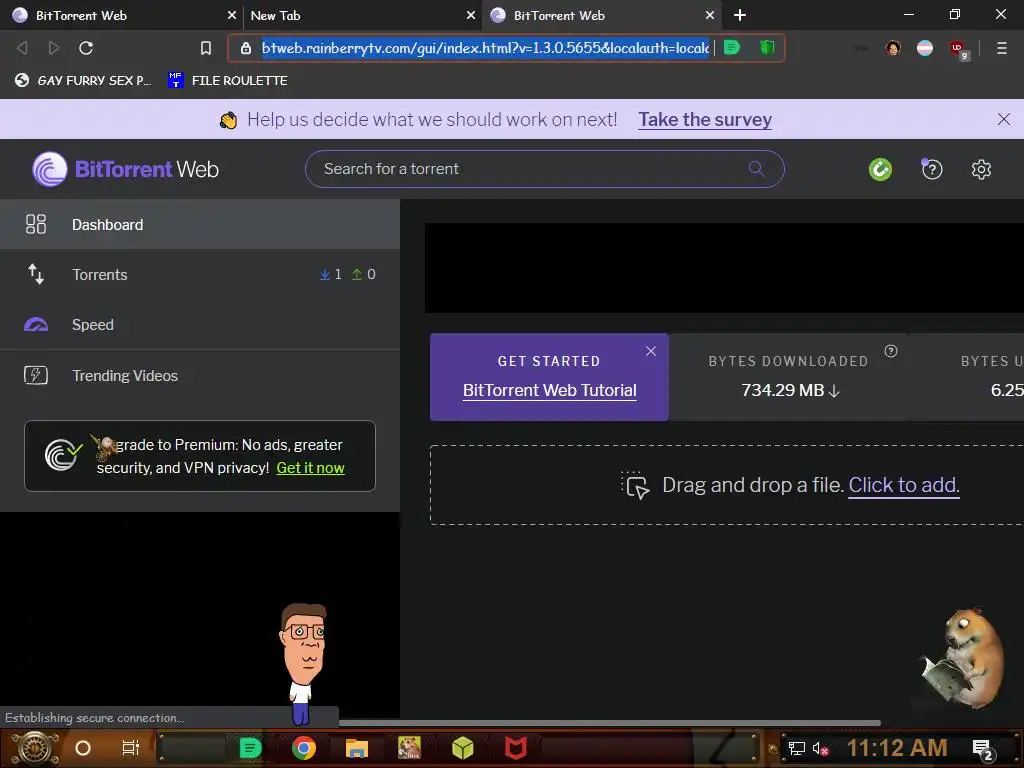The image size is (1024, 768).
Task: Click the browser reload button
Action: click(x=86, y=48)
